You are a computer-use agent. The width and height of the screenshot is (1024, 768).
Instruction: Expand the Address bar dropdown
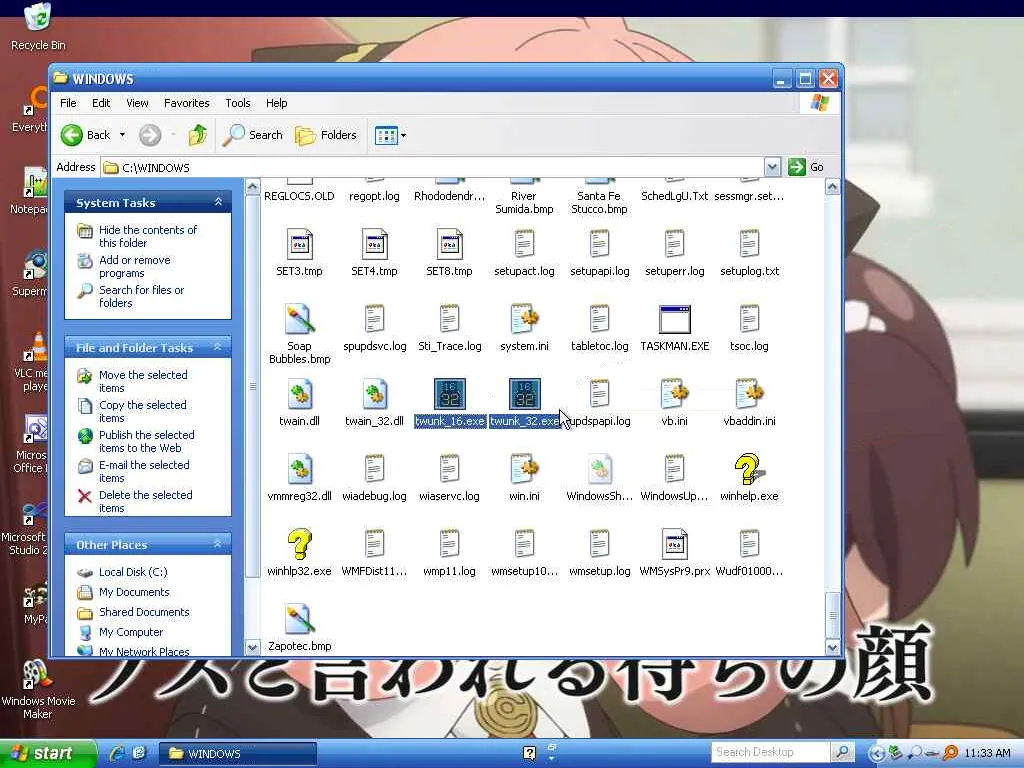(x=772, y=167)
